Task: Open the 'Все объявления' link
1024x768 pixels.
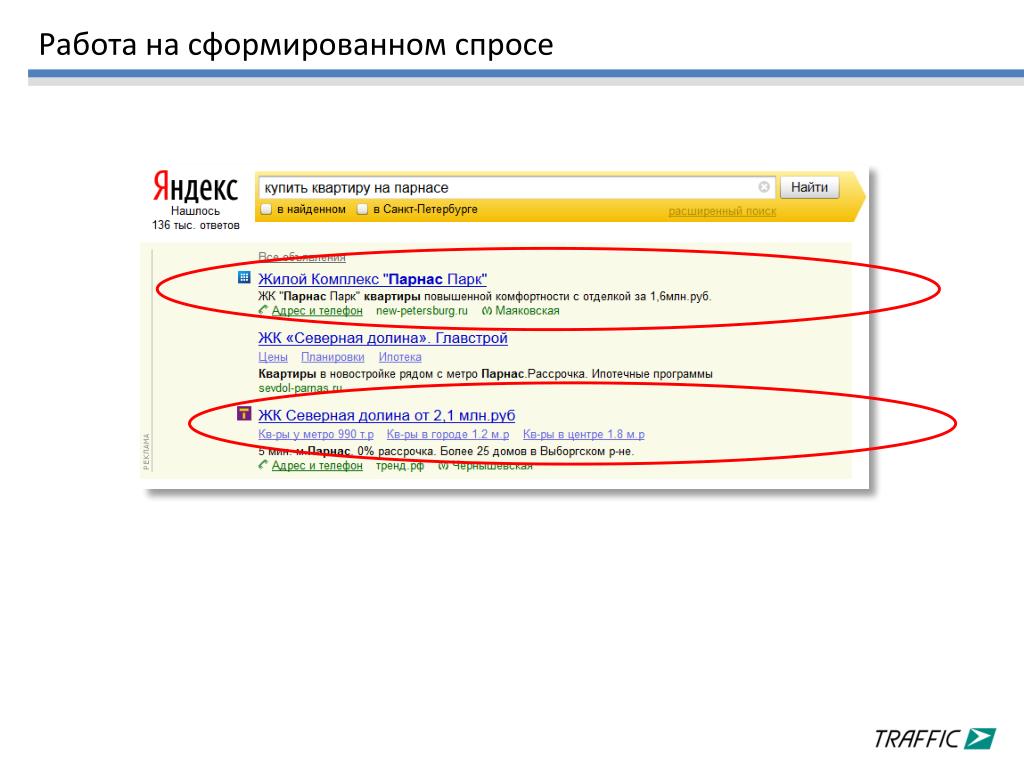Action: tap(302, 257)
